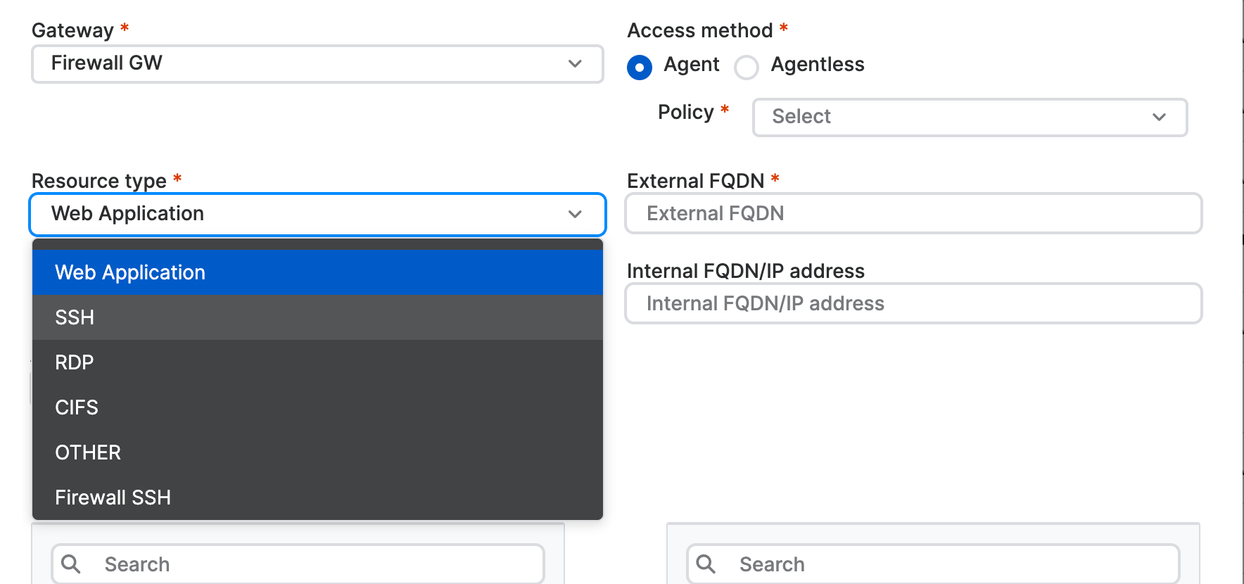
Task: Click the chevron arrow on the Gateway field
Action: tap(575, 64)
